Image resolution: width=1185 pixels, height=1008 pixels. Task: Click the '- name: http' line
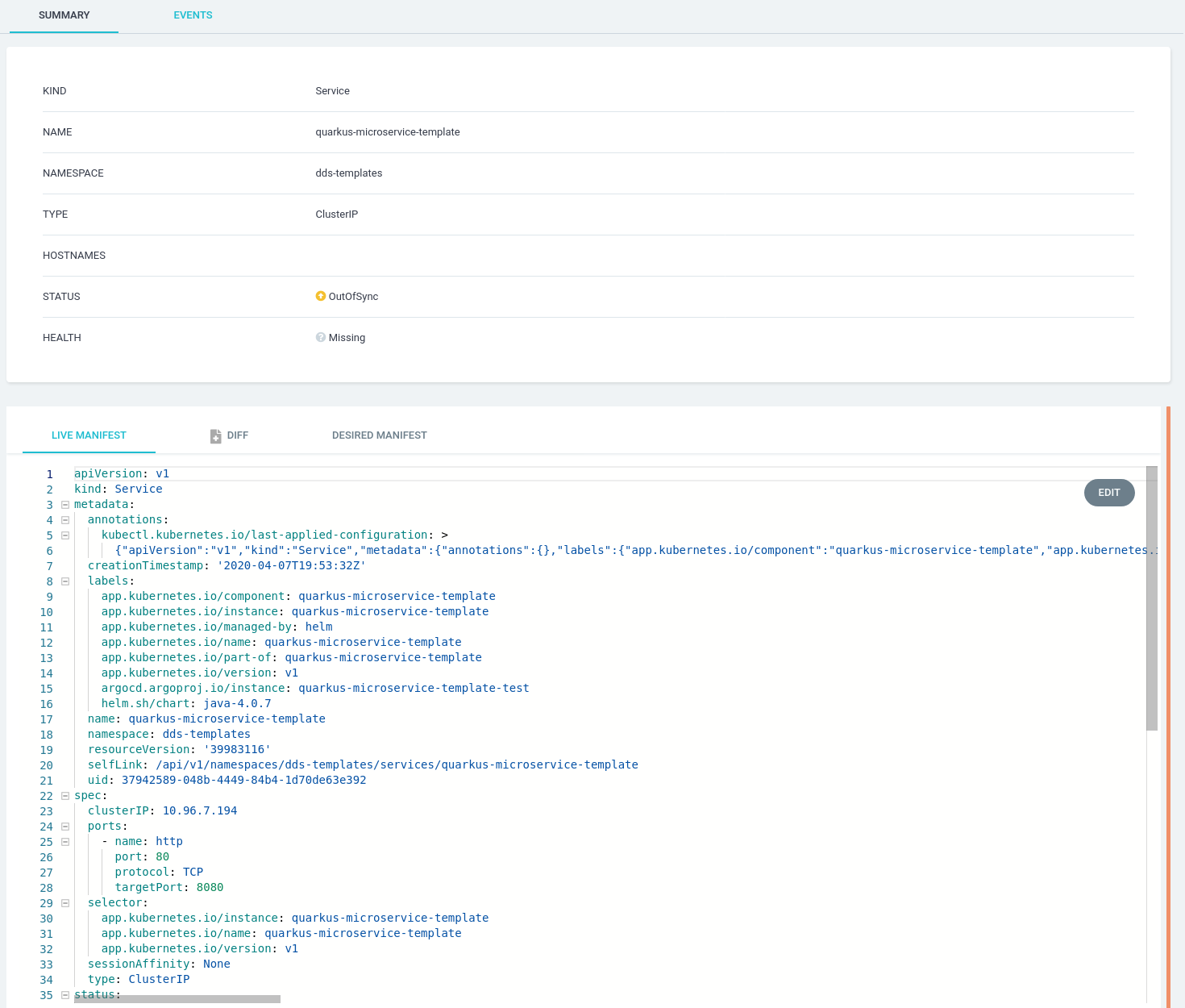tap(142, 842)
